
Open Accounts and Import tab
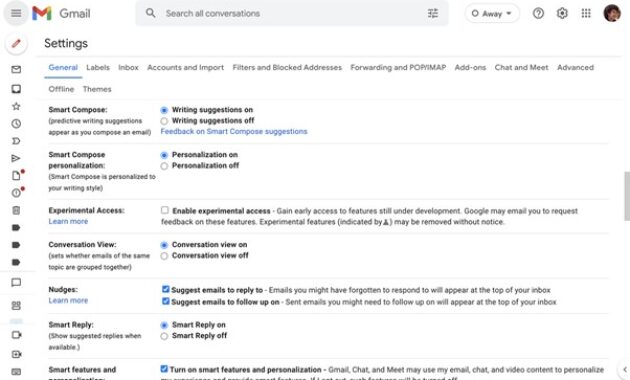point(185,67)
